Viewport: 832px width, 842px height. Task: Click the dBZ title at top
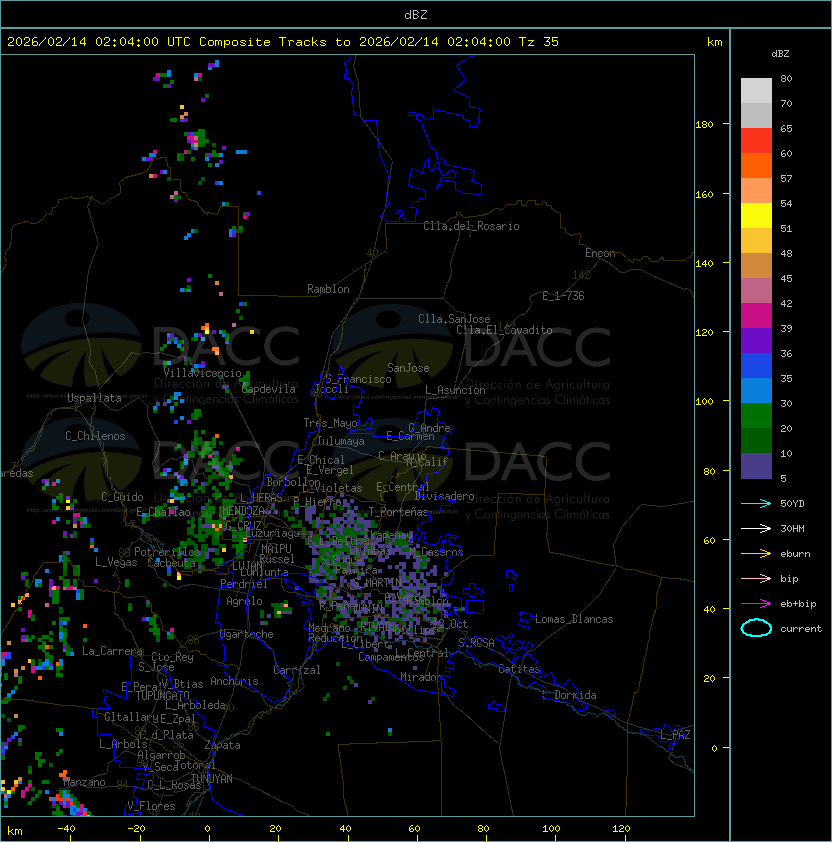click(x=416, y=14)
